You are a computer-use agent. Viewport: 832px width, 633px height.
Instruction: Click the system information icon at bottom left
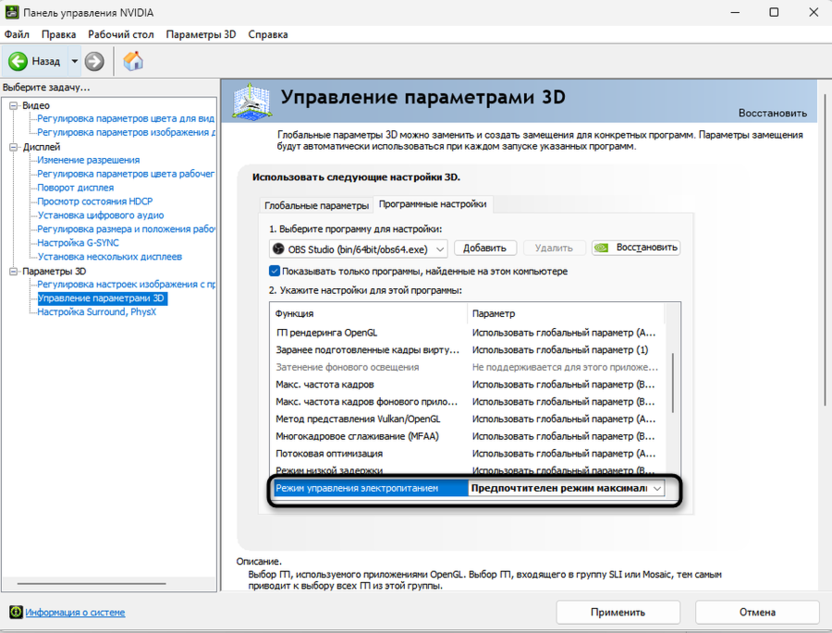16,612
